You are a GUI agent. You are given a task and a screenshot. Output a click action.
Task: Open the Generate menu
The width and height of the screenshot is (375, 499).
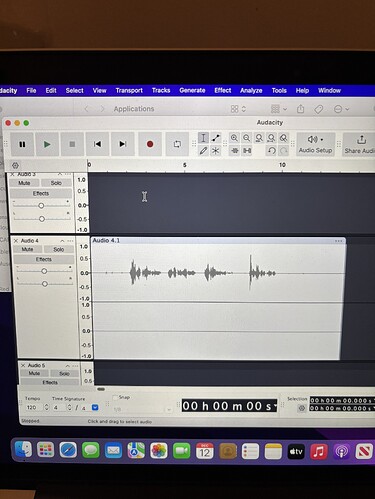(192, 90)
